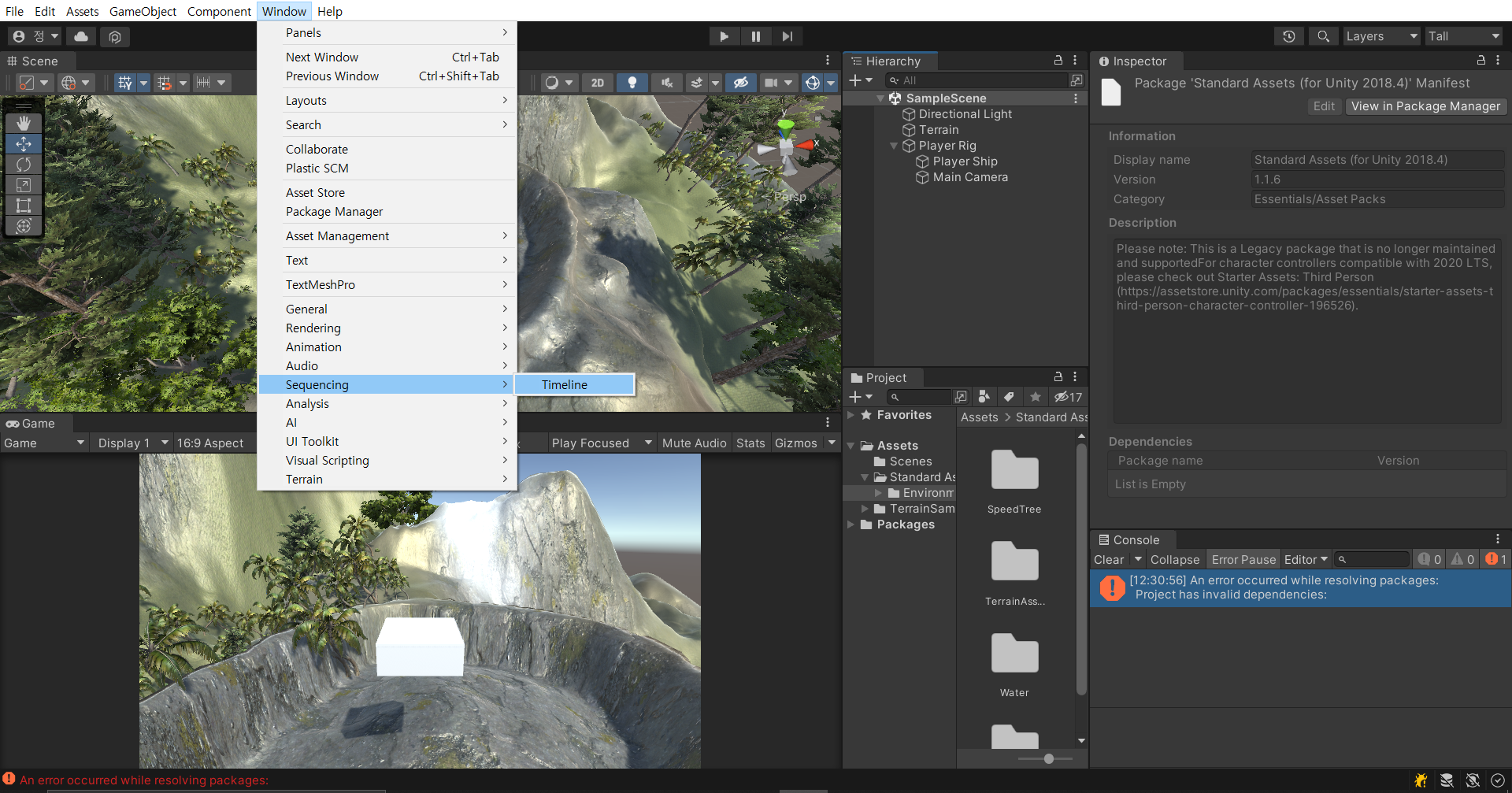Toggle Scene grid visibility (Y axis)
Screen dimensions: 1512x793
click(124, 83)
